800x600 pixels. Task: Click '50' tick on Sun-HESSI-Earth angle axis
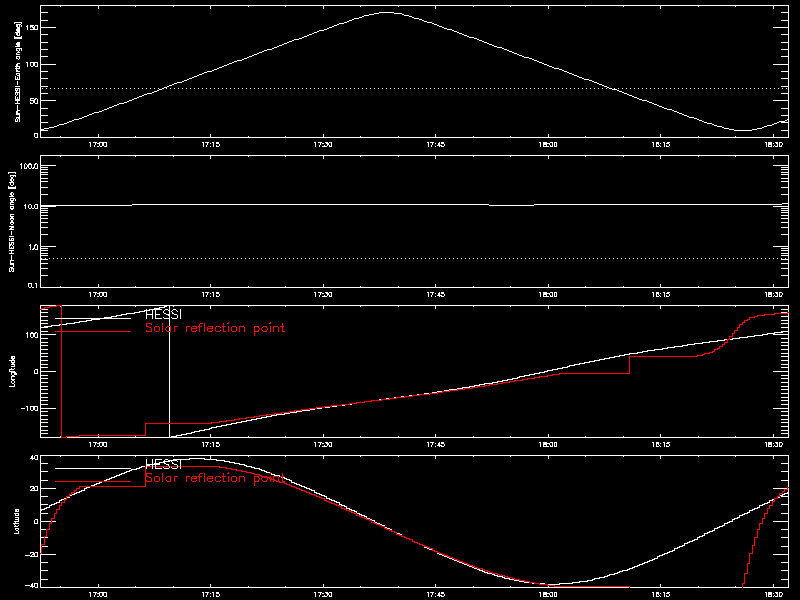pos(34,101)
